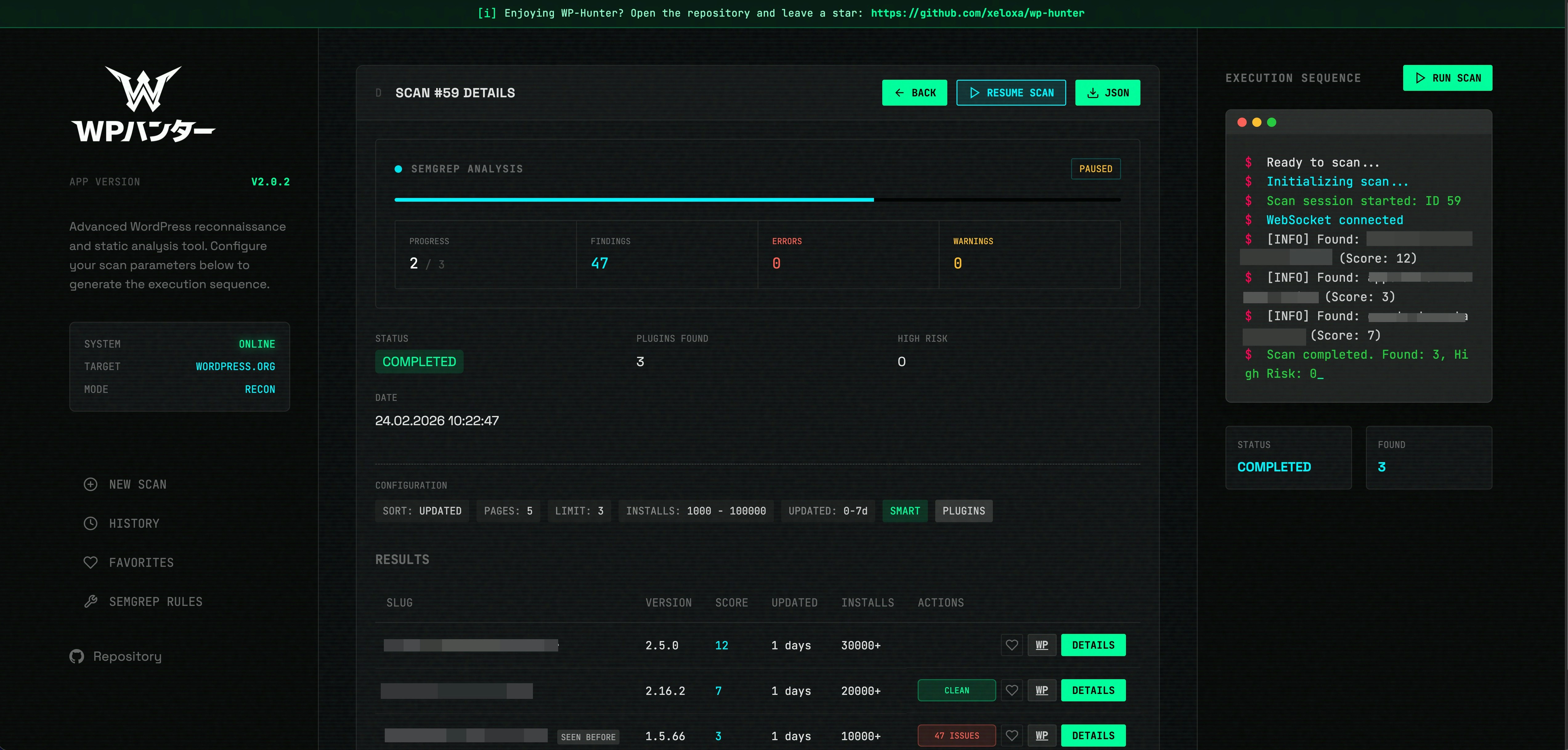Start a new scan using the plus icon

click(x=90, y=484)
